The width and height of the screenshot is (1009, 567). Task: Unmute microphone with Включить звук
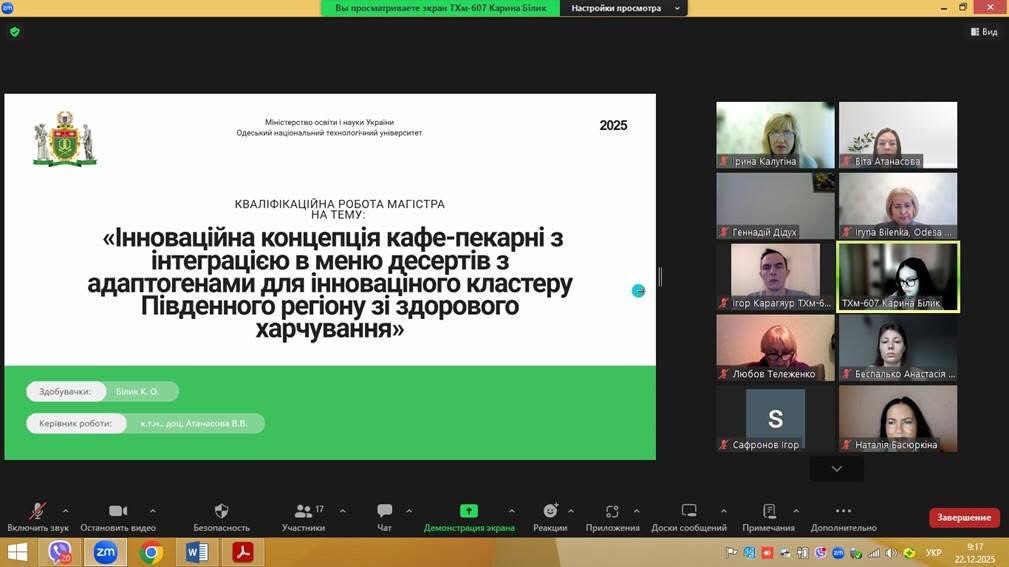[38, 512]
